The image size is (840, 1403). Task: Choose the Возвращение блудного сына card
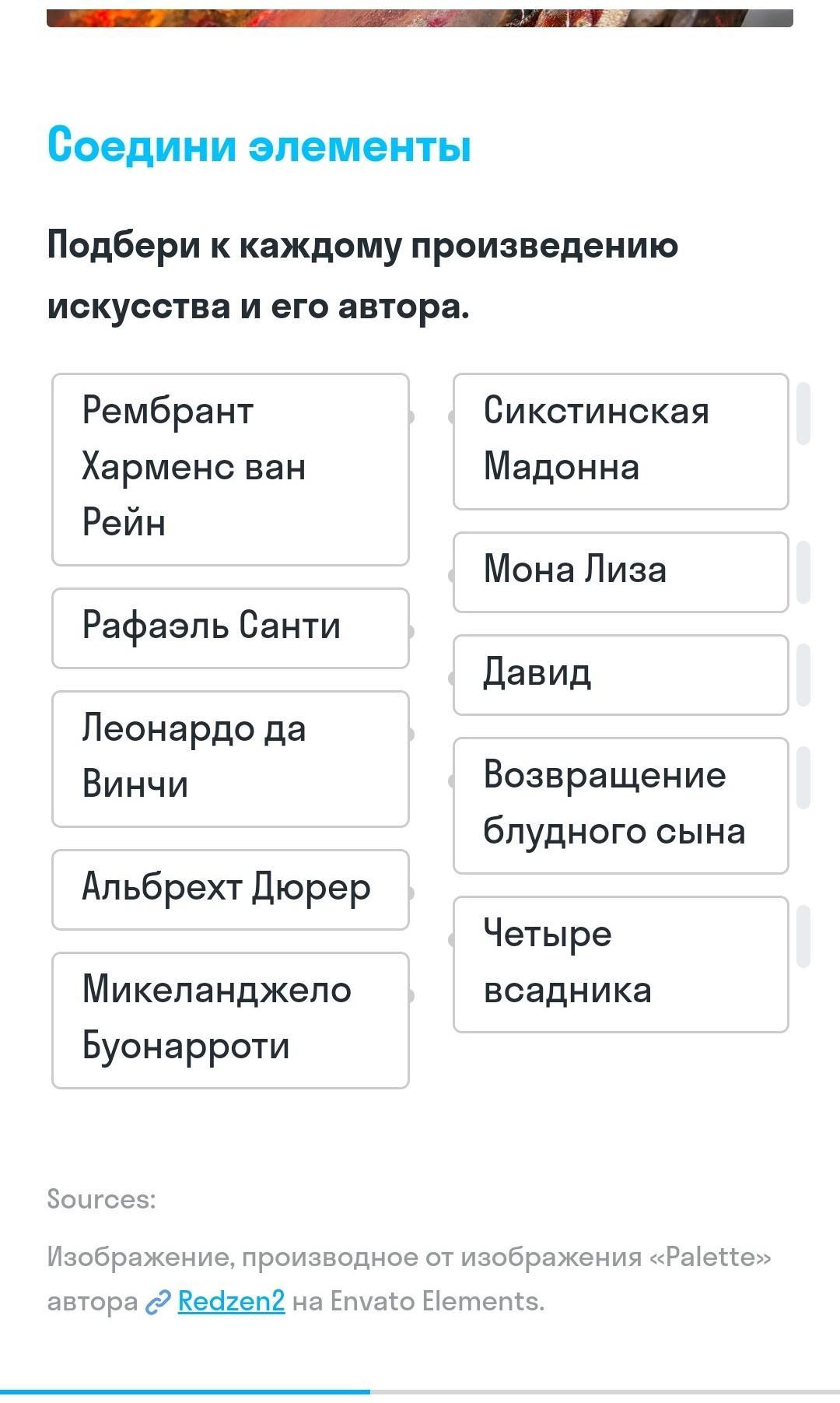(620, 805)
